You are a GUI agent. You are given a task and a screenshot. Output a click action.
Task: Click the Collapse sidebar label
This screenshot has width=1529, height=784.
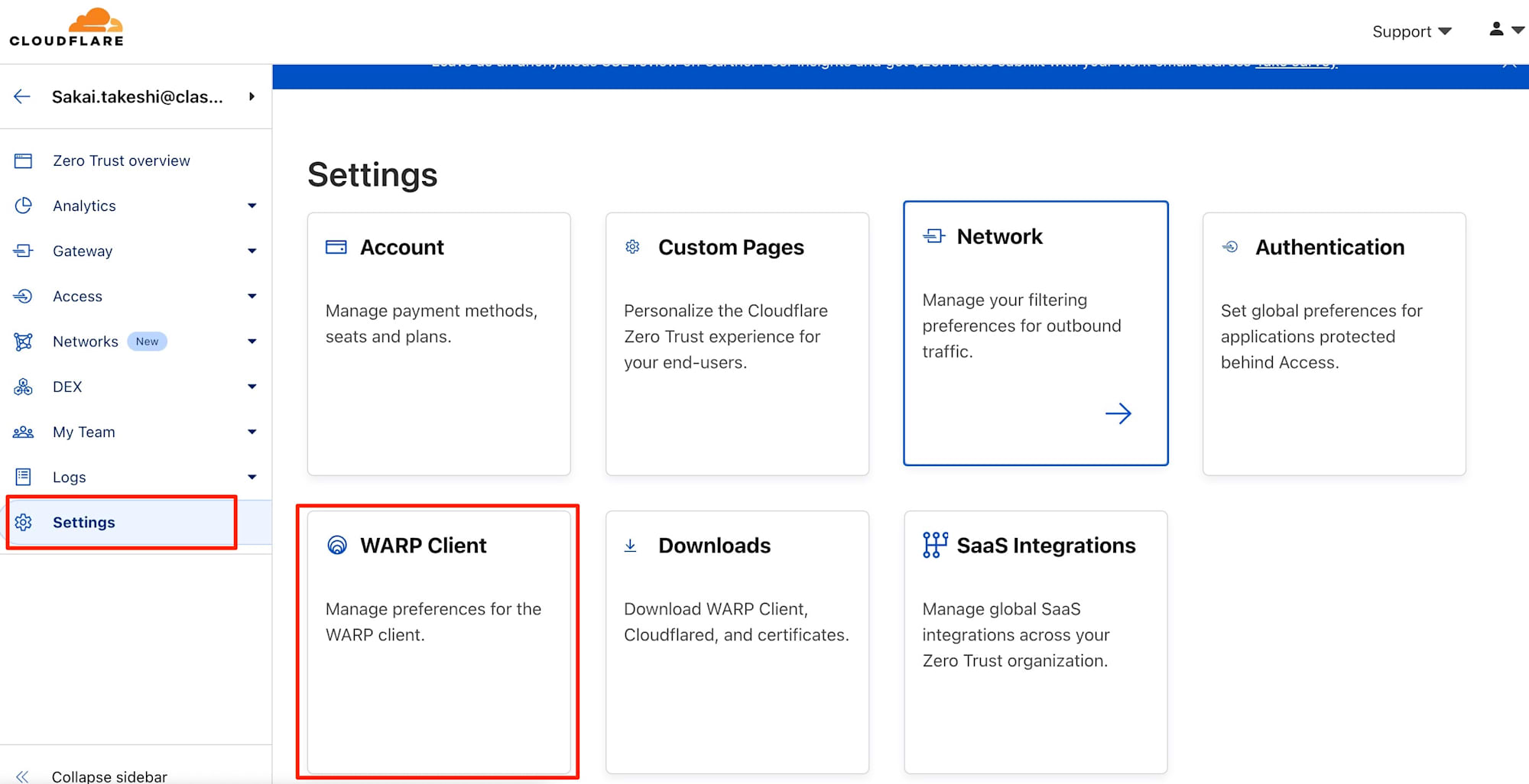pos(109,776)
